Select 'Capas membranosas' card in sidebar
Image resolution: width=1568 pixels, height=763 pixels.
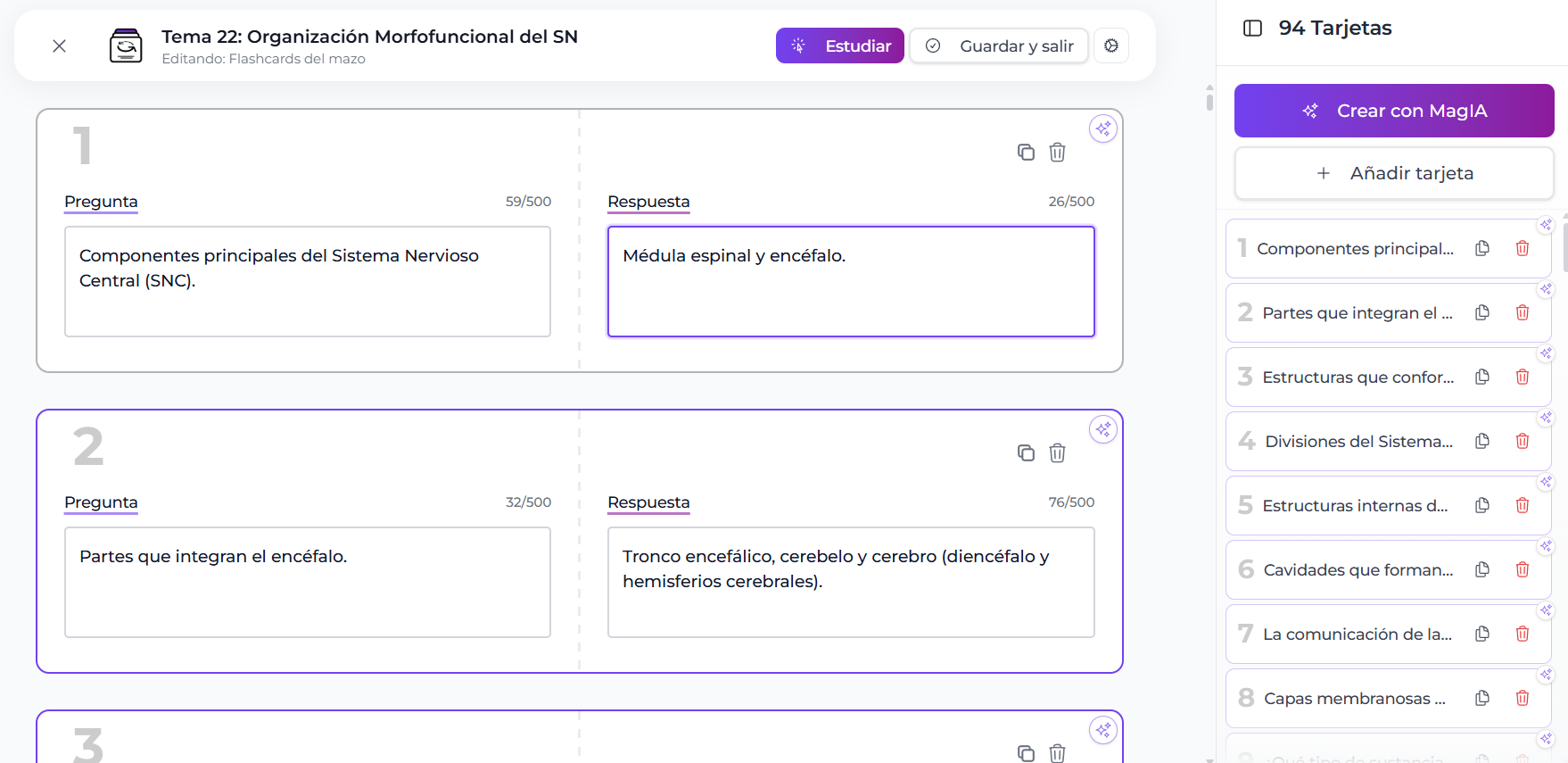tap(1353, 699)
